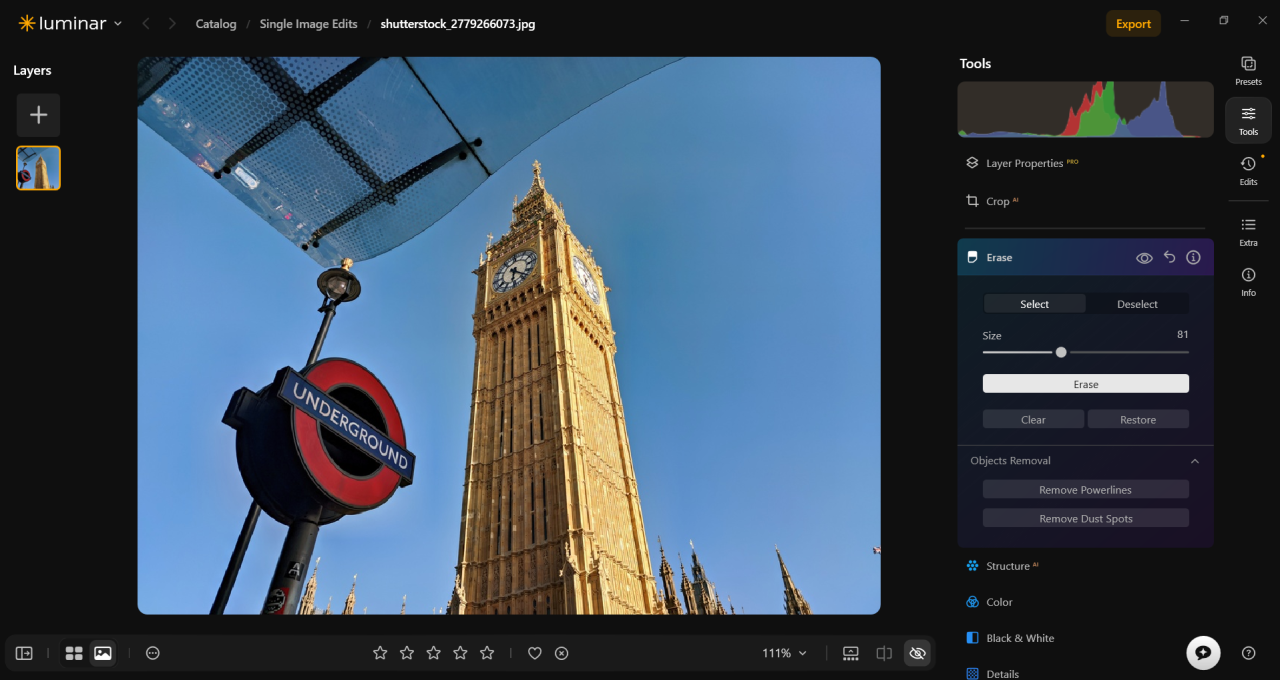
Task: Rate image with second star
Action: point(407,653)
